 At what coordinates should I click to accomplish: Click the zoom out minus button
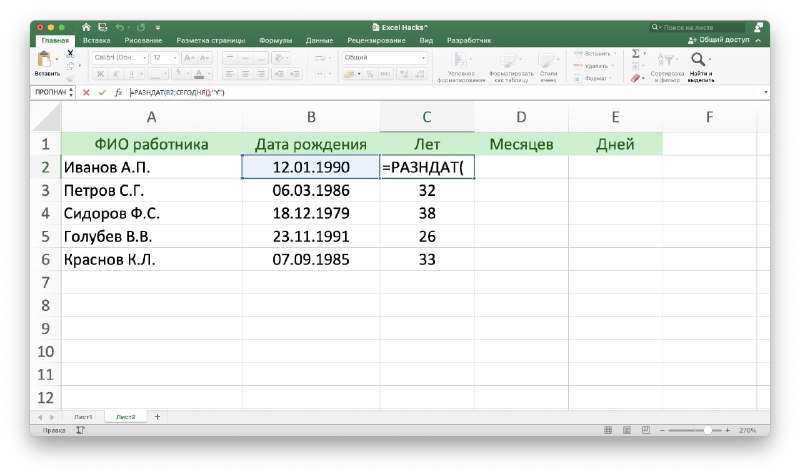point(662,431)
